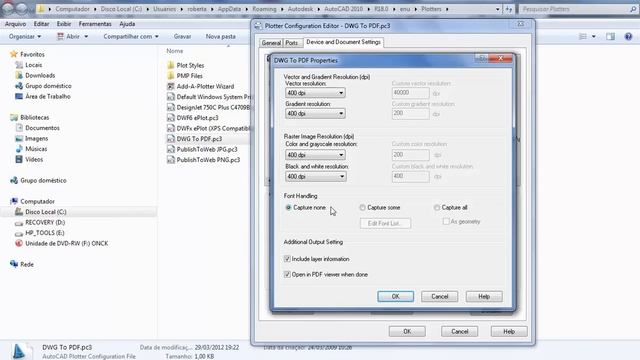Select Computador icon in sidebar
640x360 pixels.
tap(14, 201)
